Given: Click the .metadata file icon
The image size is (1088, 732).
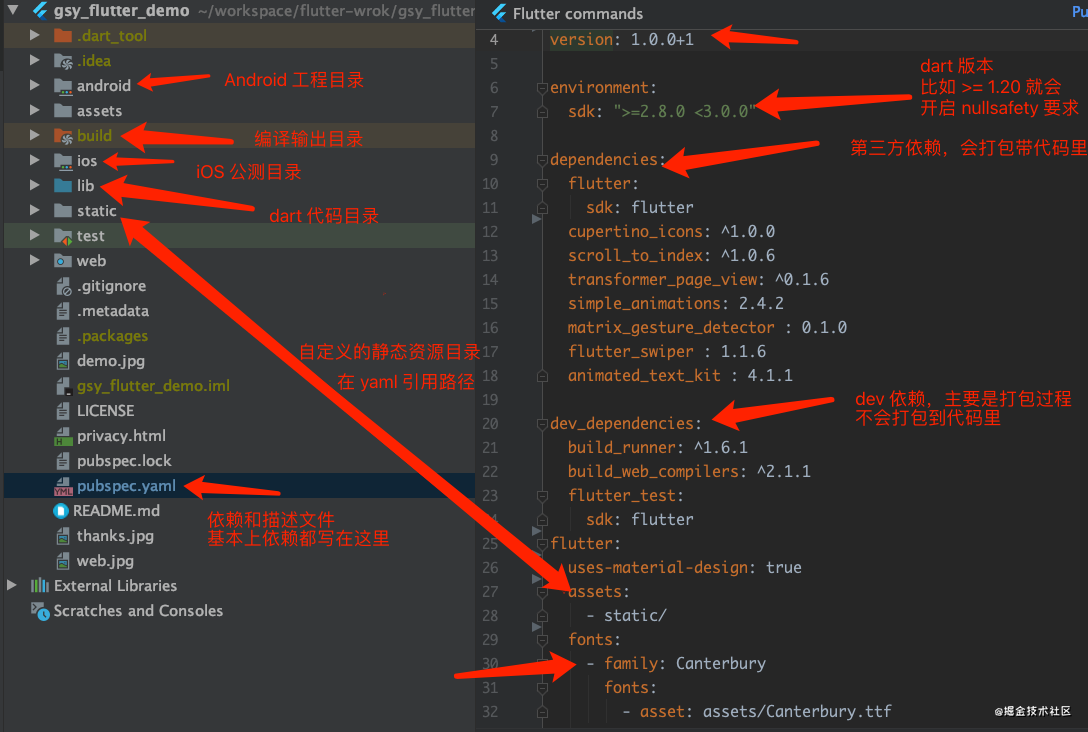Looking at the screenshot, I should (63, 311).
